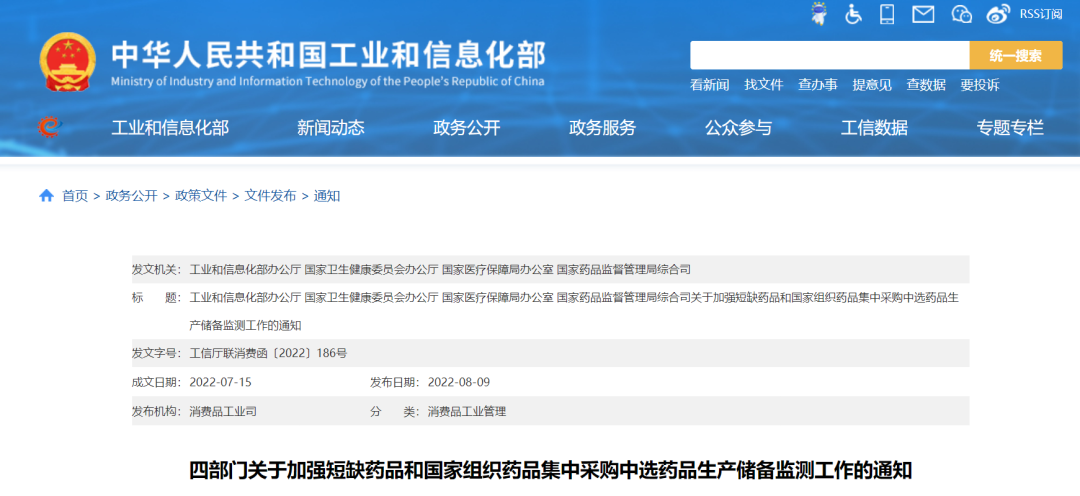The width and height of the screenshot is (1080, 496).
Task: Click the national emblem logo
Action: pos(68,62)
